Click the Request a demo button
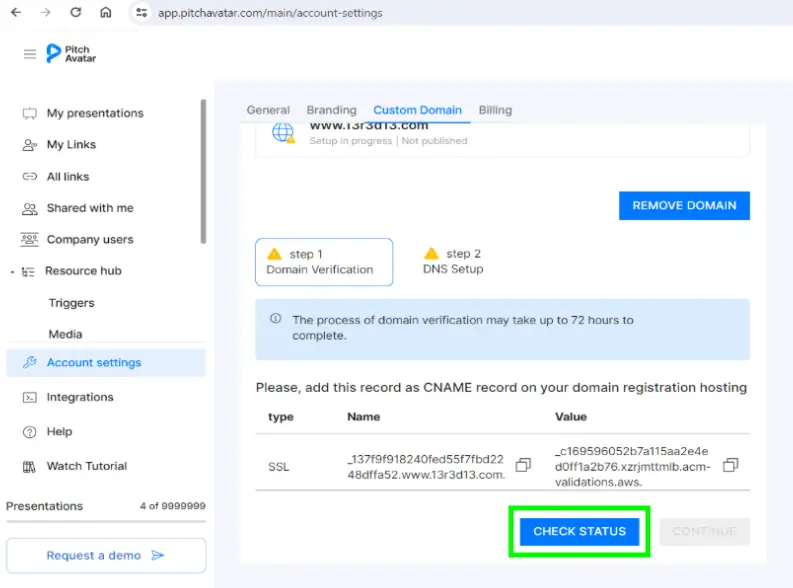Image resolution: width=793 pixels, height=588 pixels. 106,555
